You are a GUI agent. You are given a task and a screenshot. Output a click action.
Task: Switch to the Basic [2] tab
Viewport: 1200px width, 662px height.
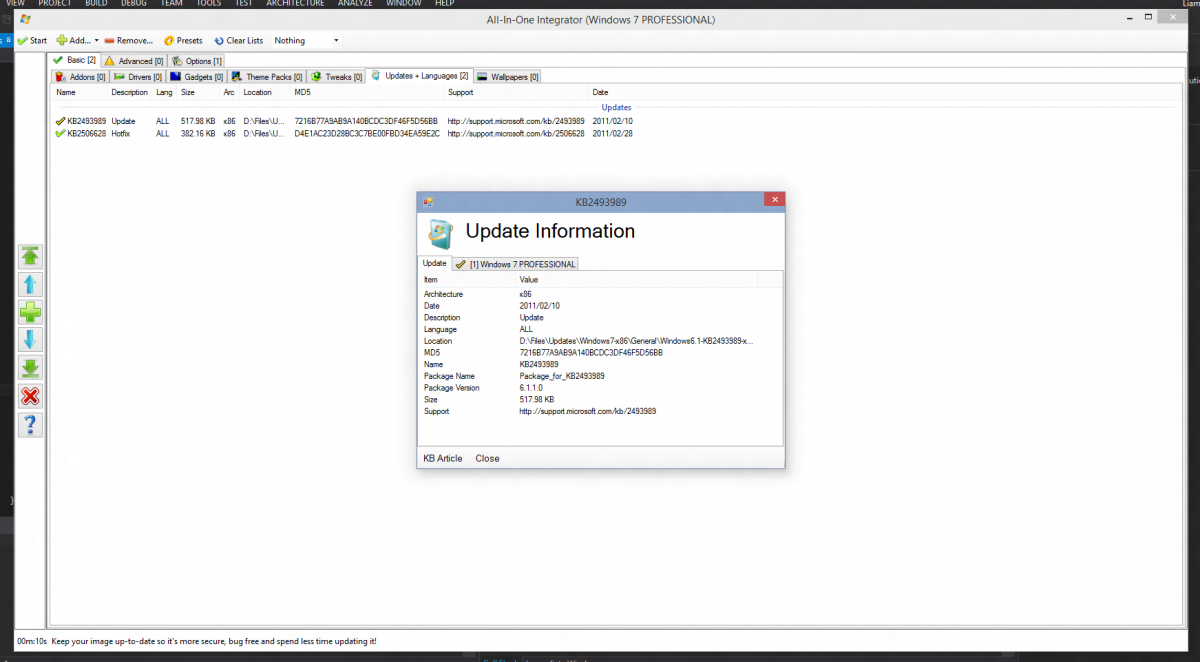click(74, 60)
